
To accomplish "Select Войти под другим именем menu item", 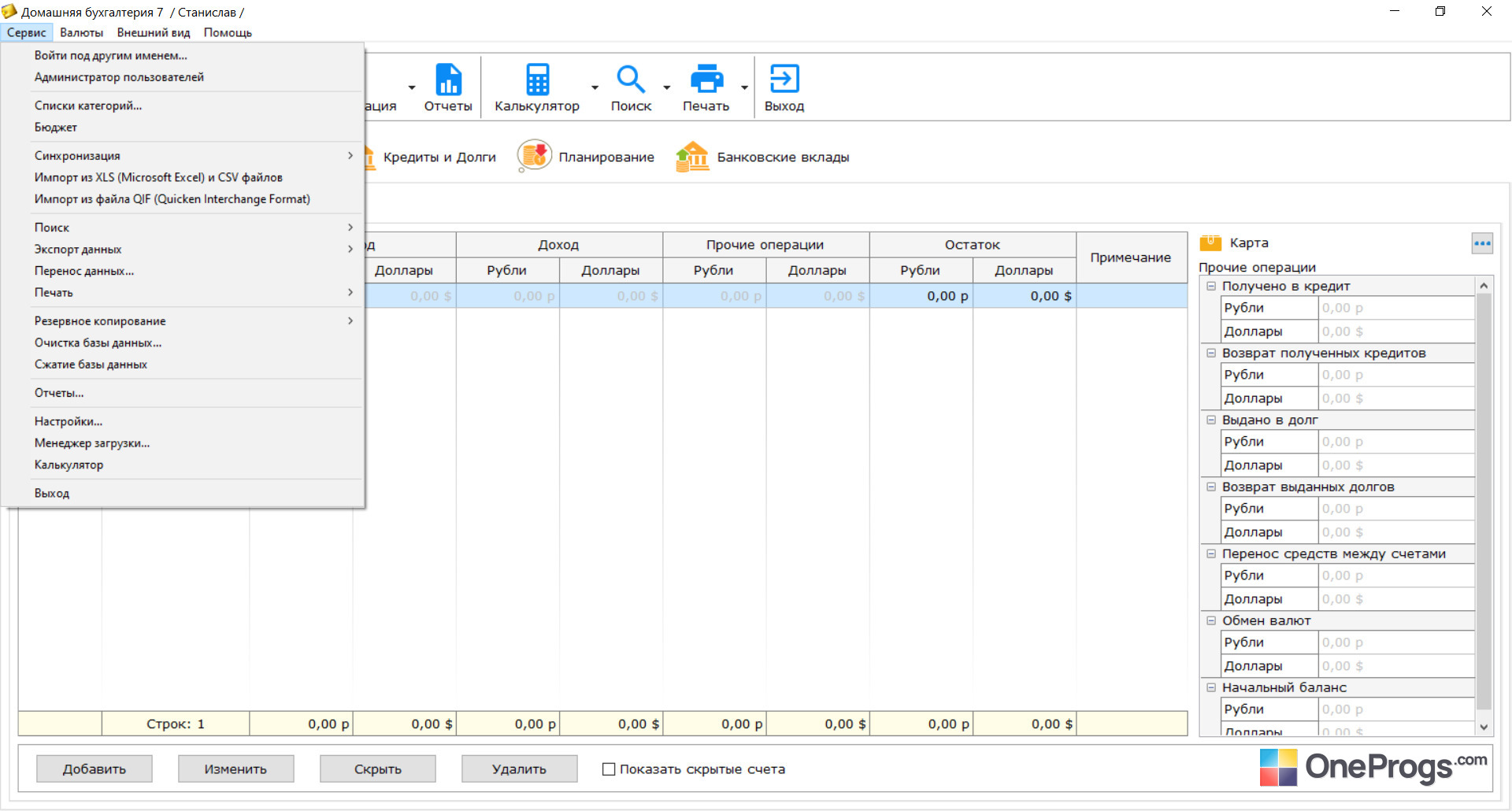I will coord(183,55).
